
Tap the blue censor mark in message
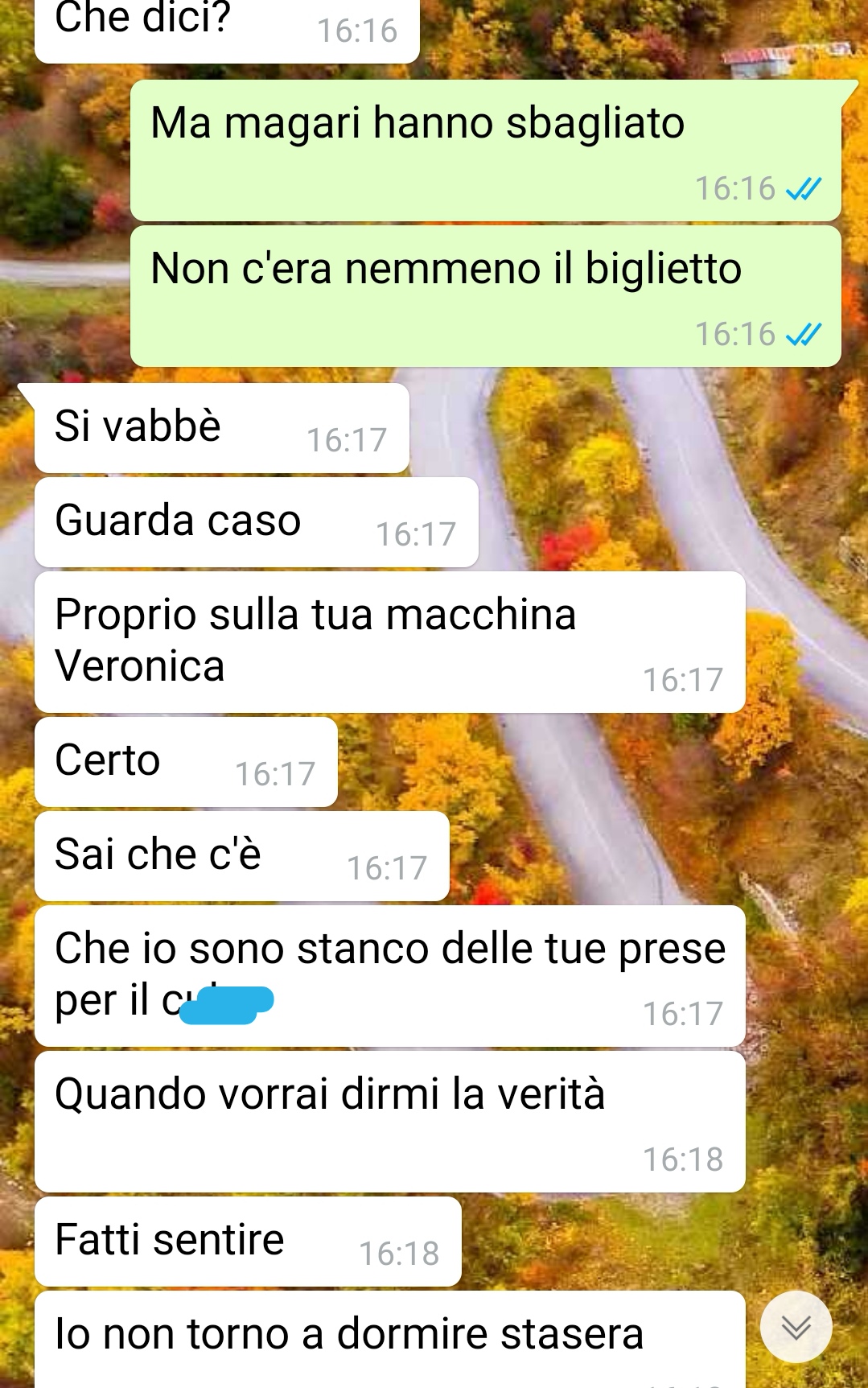coord(227,1005)
